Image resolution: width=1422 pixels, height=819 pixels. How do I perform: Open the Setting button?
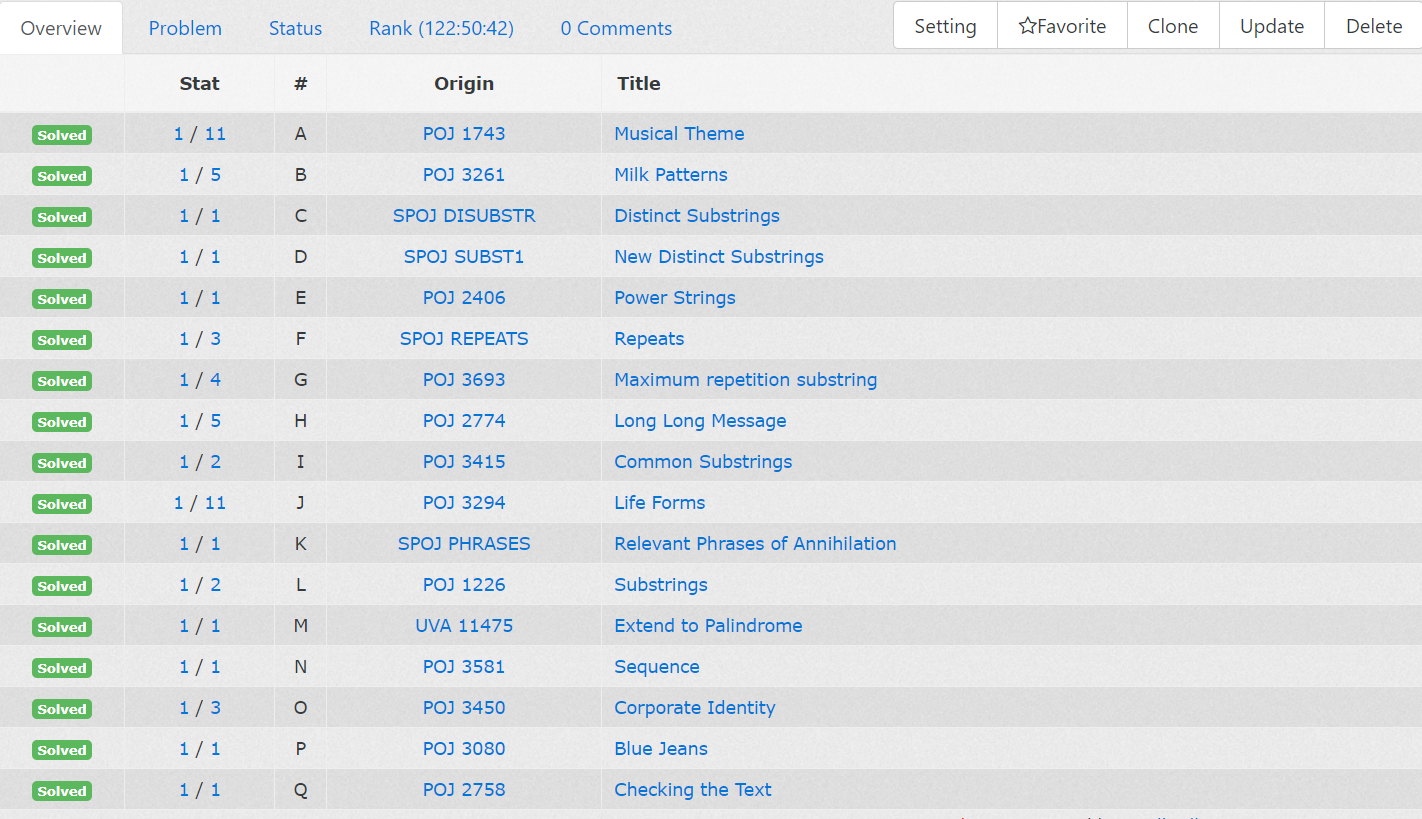[945, 26]
